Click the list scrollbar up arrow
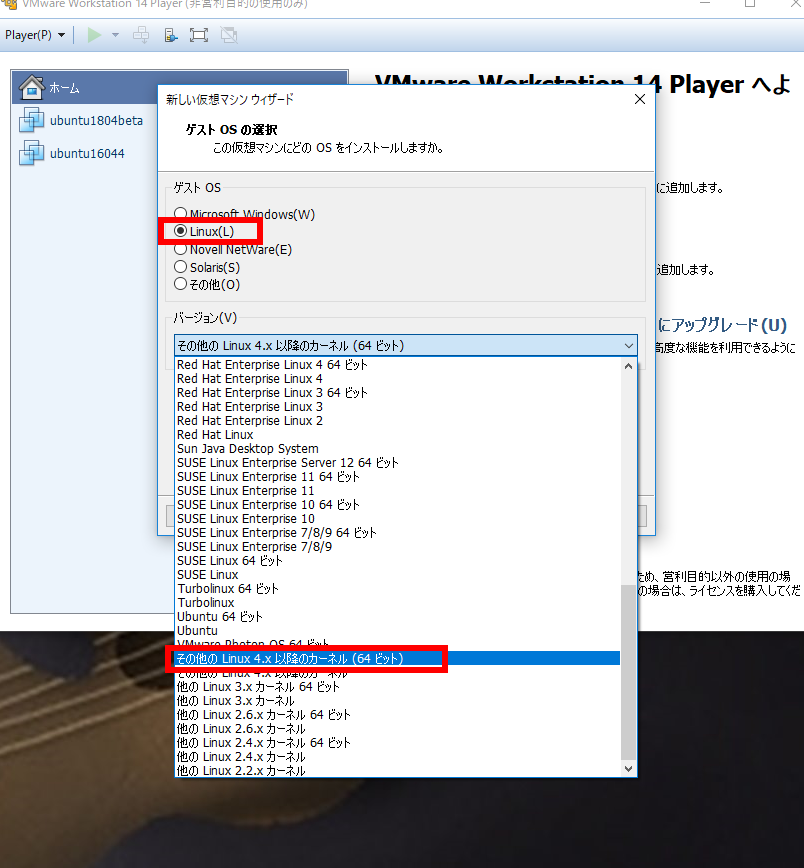The image size is (804, 868). coord(628,366)
